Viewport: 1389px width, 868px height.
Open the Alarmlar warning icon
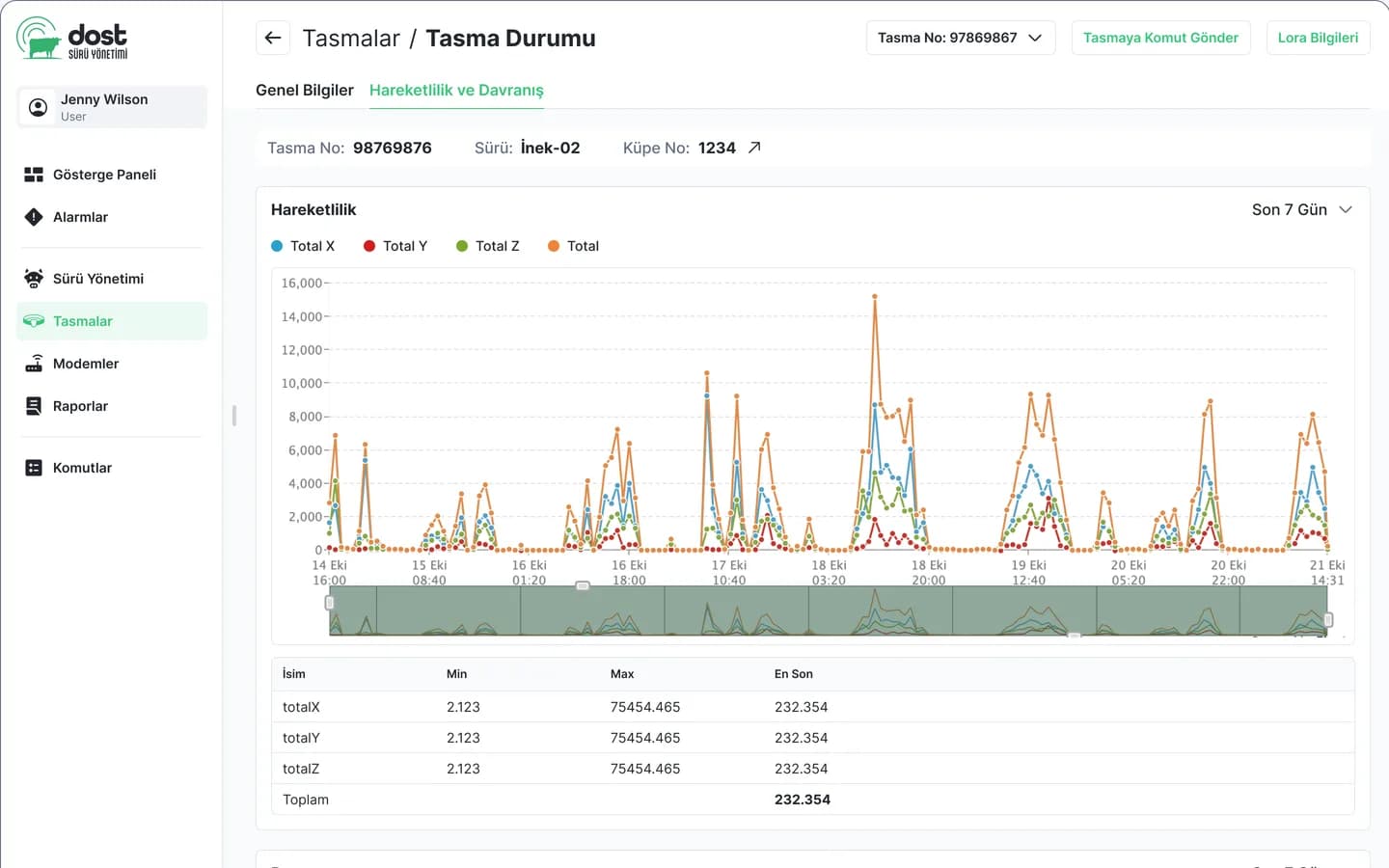click(34, 217)
